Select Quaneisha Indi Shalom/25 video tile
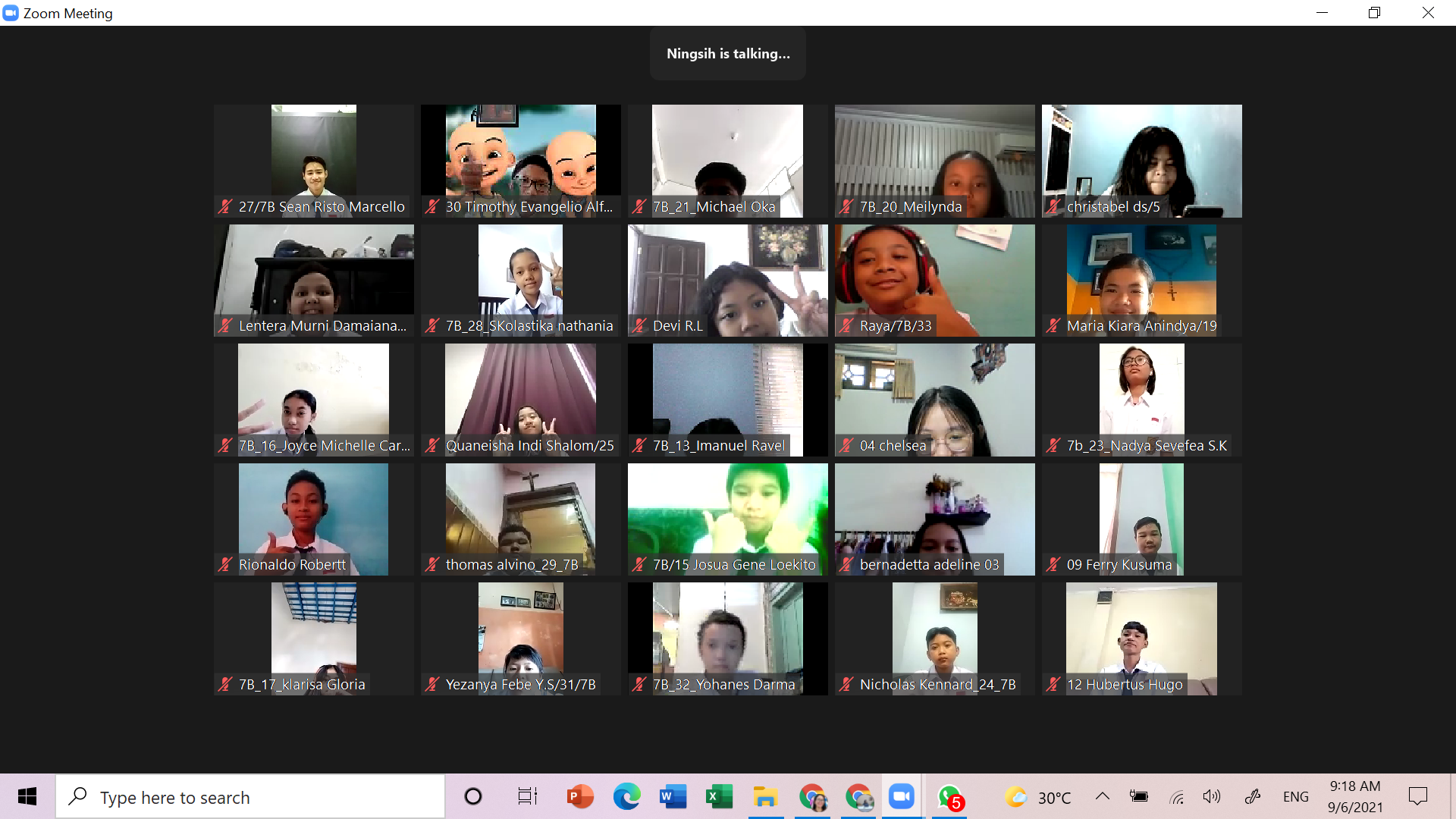This screenshot has width=1456, height=819. (x=521, y=400)
